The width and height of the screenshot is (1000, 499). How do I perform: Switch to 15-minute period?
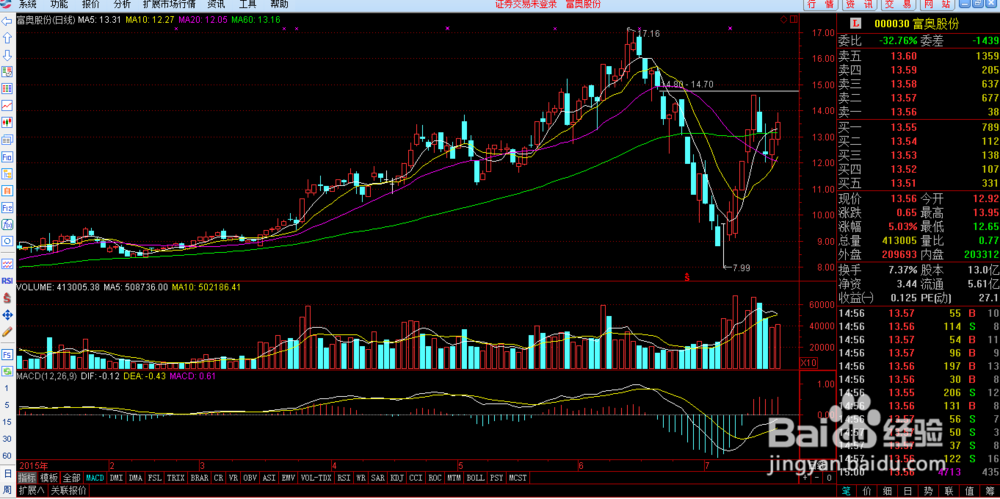point(6,422)
